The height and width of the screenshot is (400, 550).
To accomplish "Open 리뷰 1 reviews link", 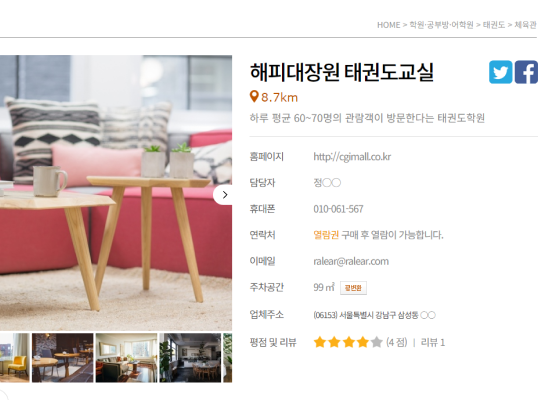I will [433, 342].
